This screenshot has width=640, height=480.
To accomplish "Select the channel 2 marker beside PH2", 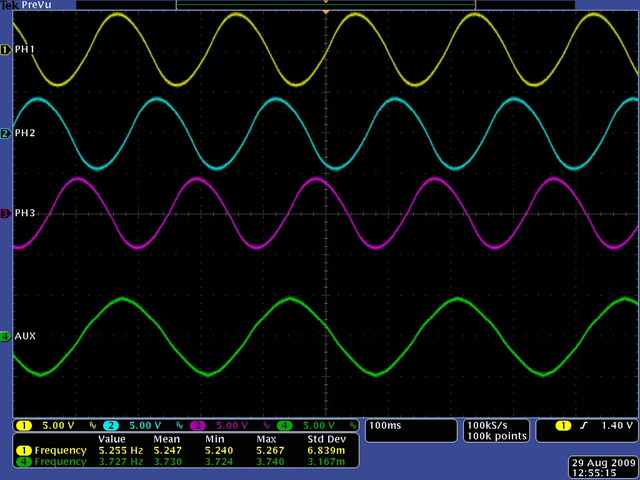I will tap(5, 133).
